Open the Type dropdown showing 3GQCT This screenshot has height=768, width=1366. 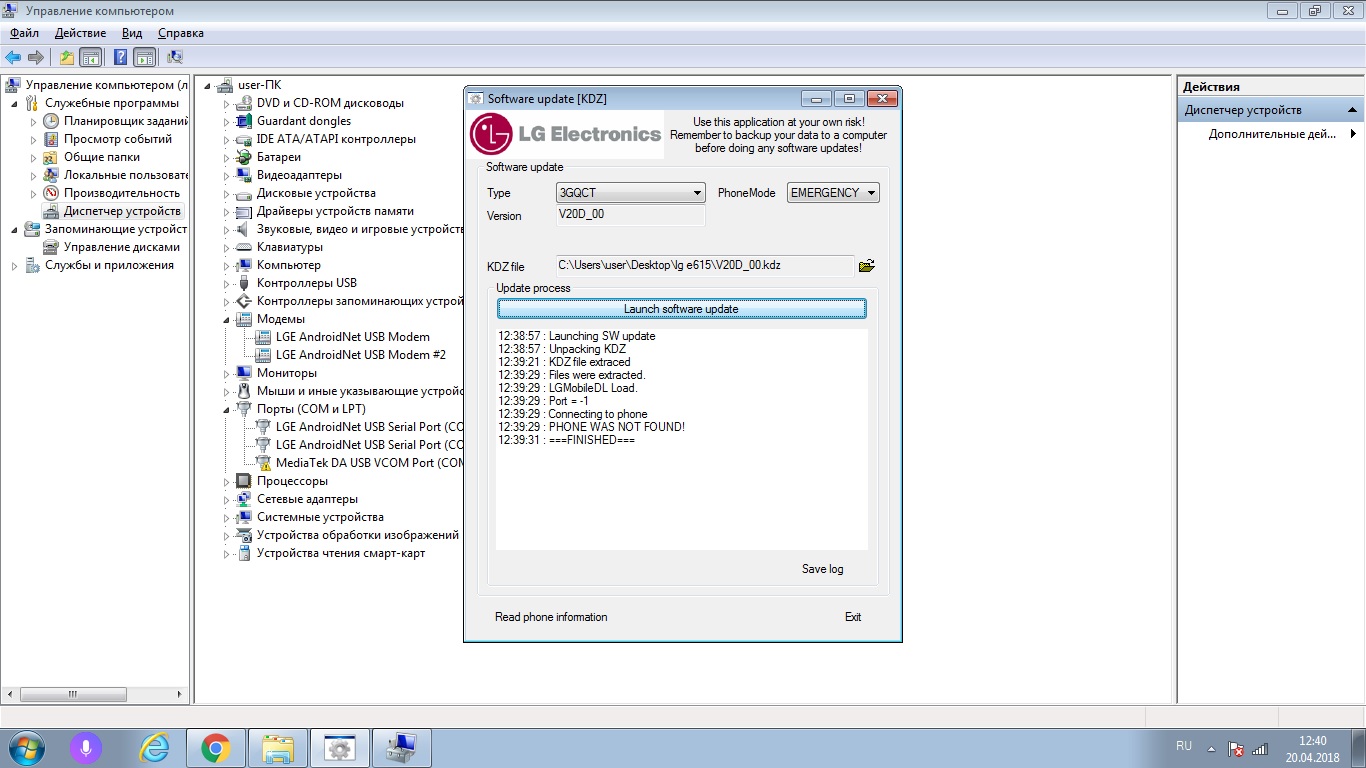[630, 193]
